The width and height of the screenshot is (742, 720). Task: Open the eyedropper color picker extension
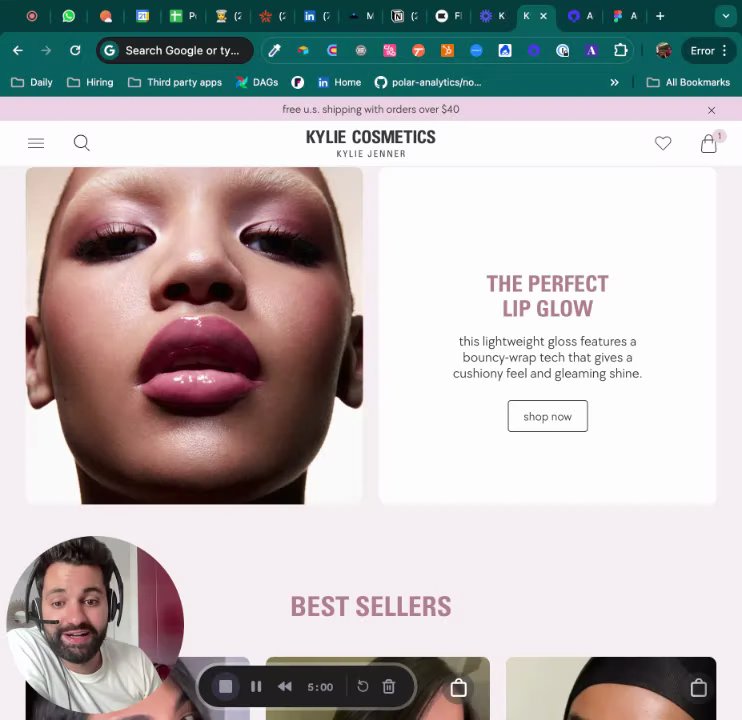pyautogui.click(x=274, y=50)
